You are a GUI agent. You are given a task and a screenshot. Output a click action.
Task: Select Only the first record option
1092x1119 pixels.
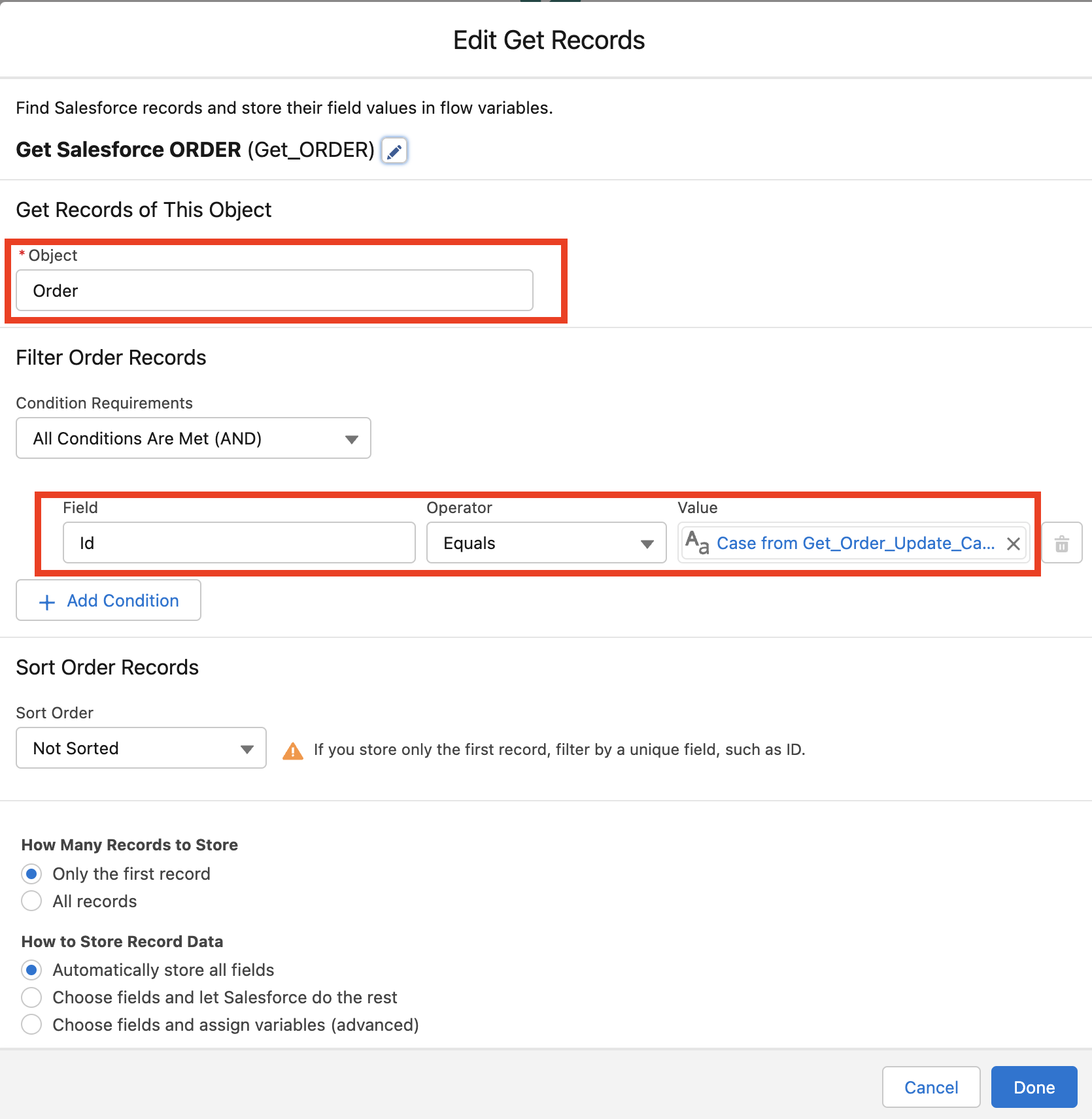[31, 874]
